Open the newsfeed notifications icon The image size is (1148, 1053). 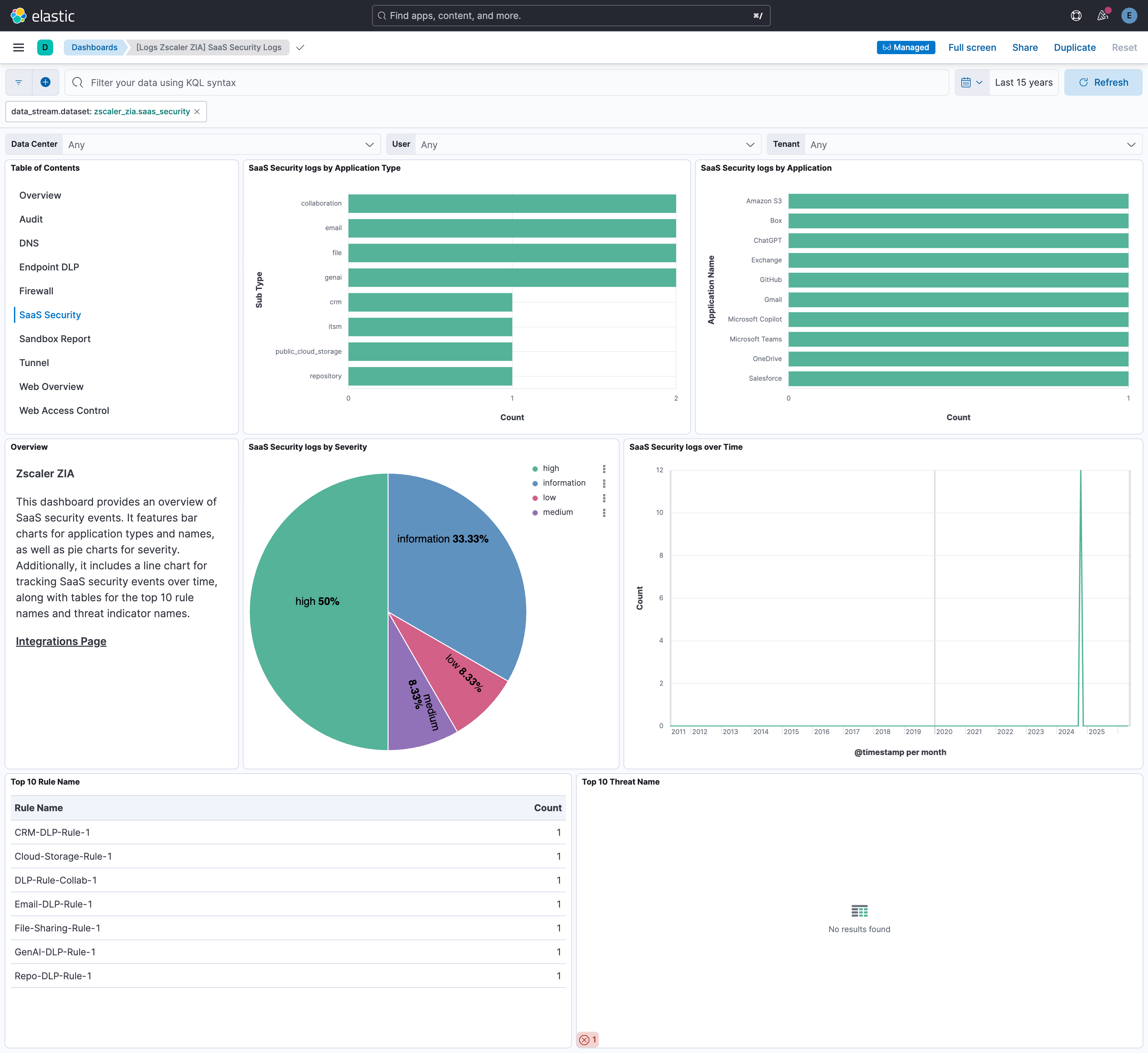click(1103, 15)
